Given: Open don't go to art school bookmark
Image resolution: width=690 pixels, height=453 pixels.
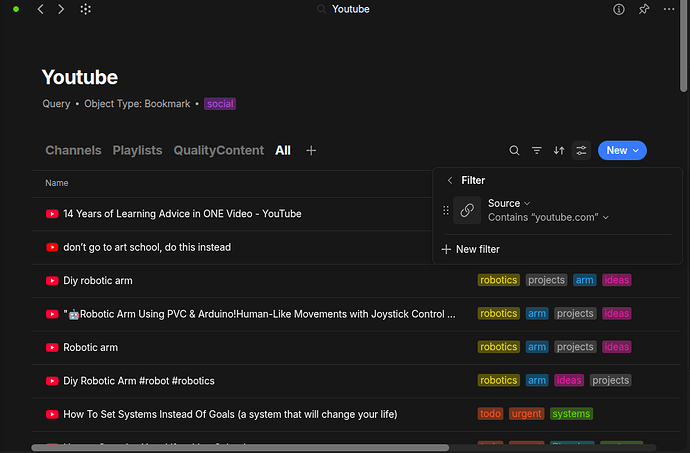Looking at the screenshot, I should coord(147,247).
